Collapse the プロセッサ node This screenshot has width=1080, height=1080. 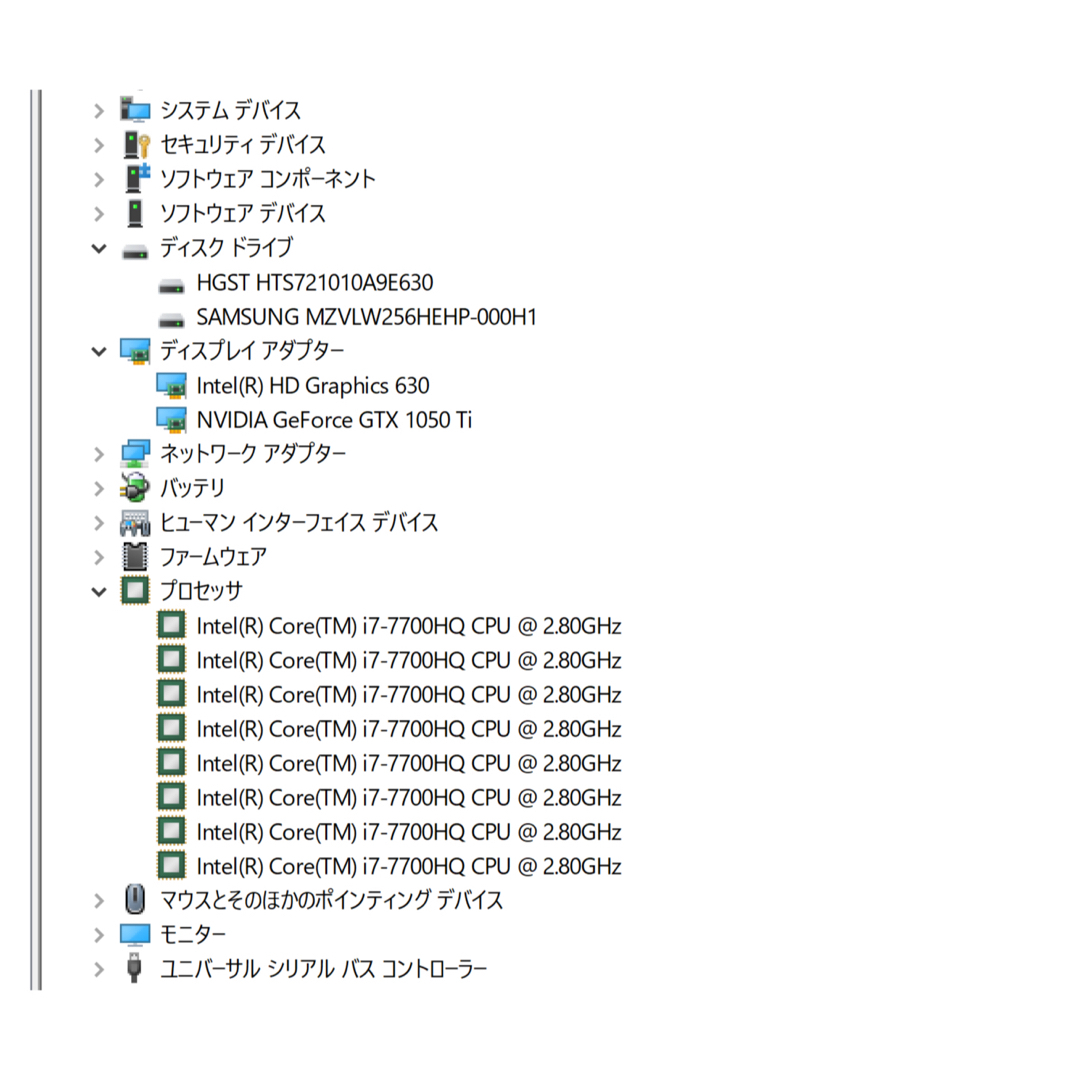pos(99,592)
